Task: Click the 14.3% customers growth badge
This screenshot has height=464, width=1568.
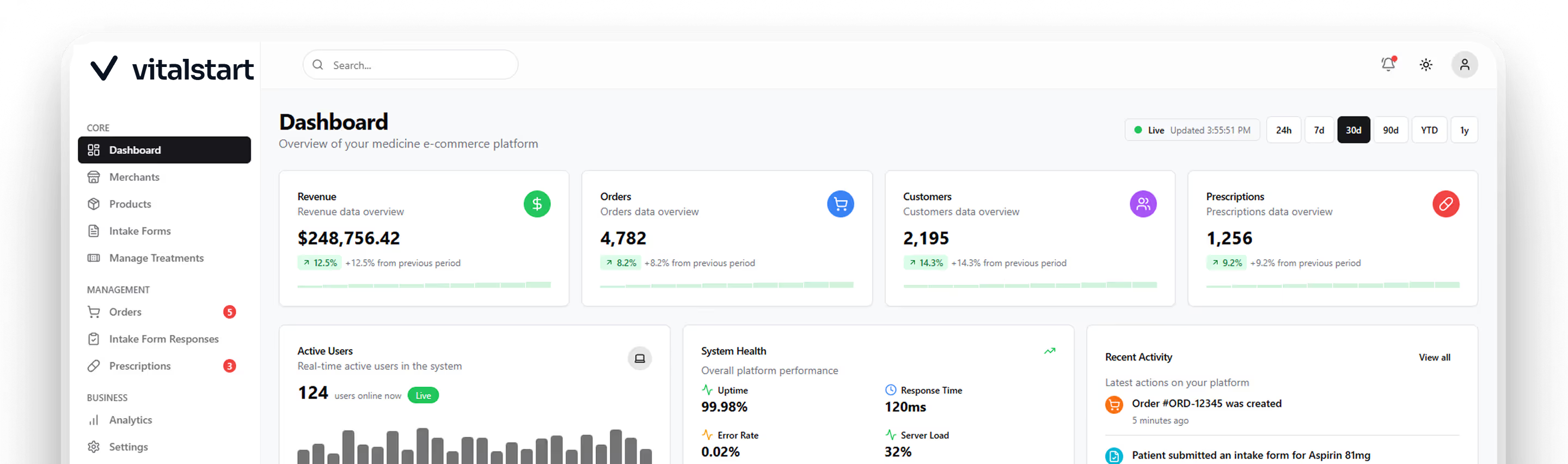Action: pos(925,263)
